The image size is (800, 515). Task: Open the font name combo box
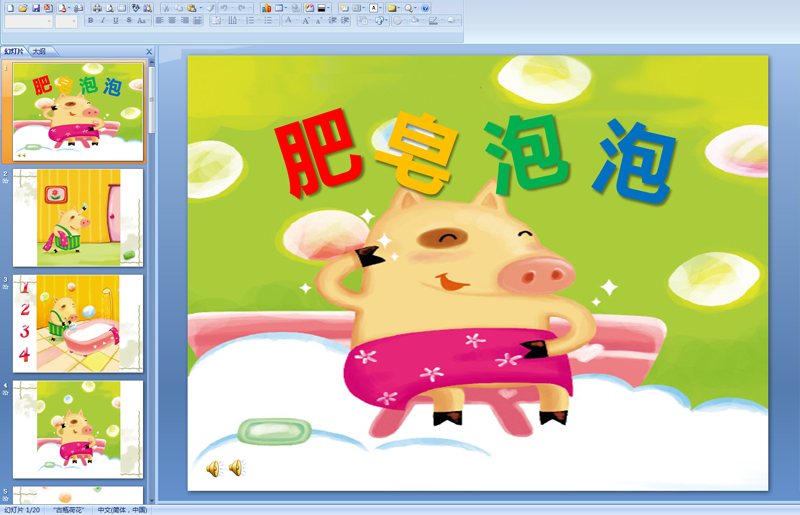pyautogui.click(x=29, y=21)
